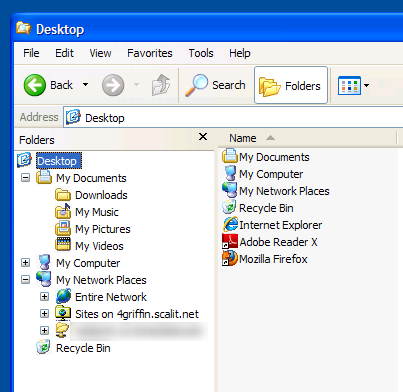The image size is (403, 392).
Task: Click the Desktop folder icon in title bar
Action: [x=23, y=28]
